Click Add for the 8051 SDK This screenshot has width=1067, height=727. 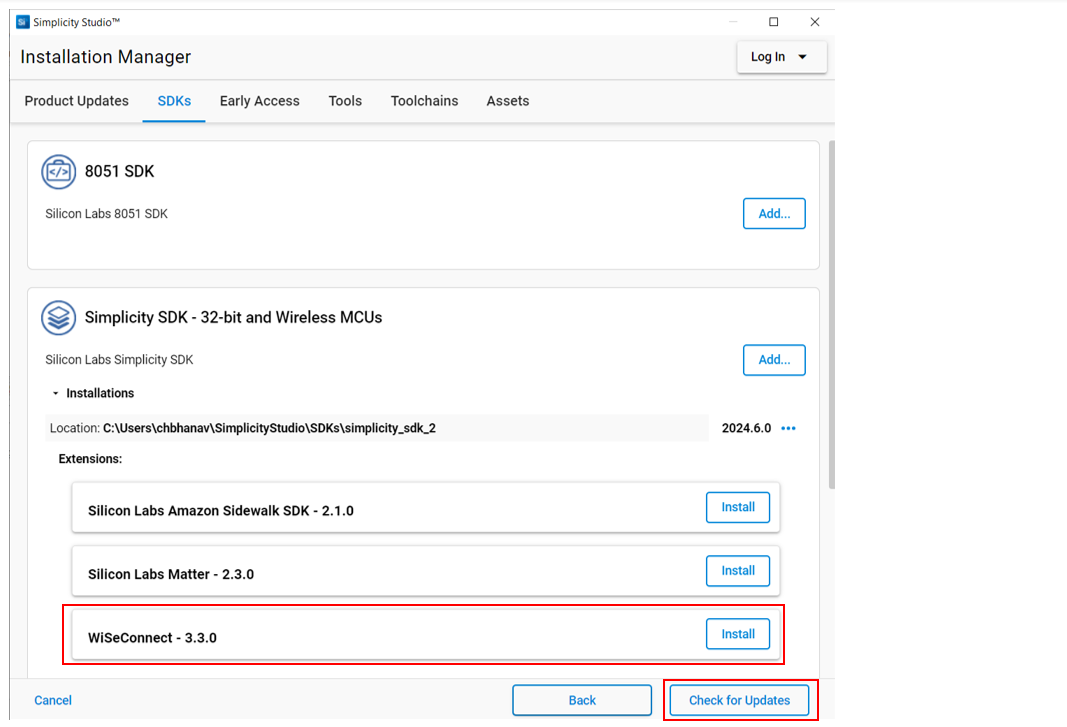tap(774, 213)
